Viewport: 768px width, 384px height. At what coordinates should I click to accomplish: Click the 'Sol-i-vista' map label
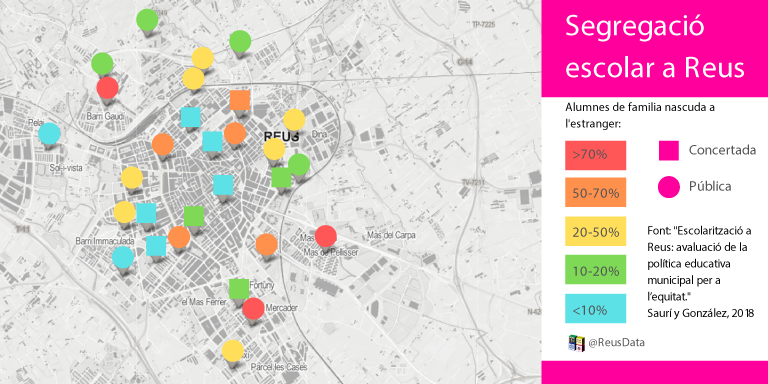click(67, 168)
